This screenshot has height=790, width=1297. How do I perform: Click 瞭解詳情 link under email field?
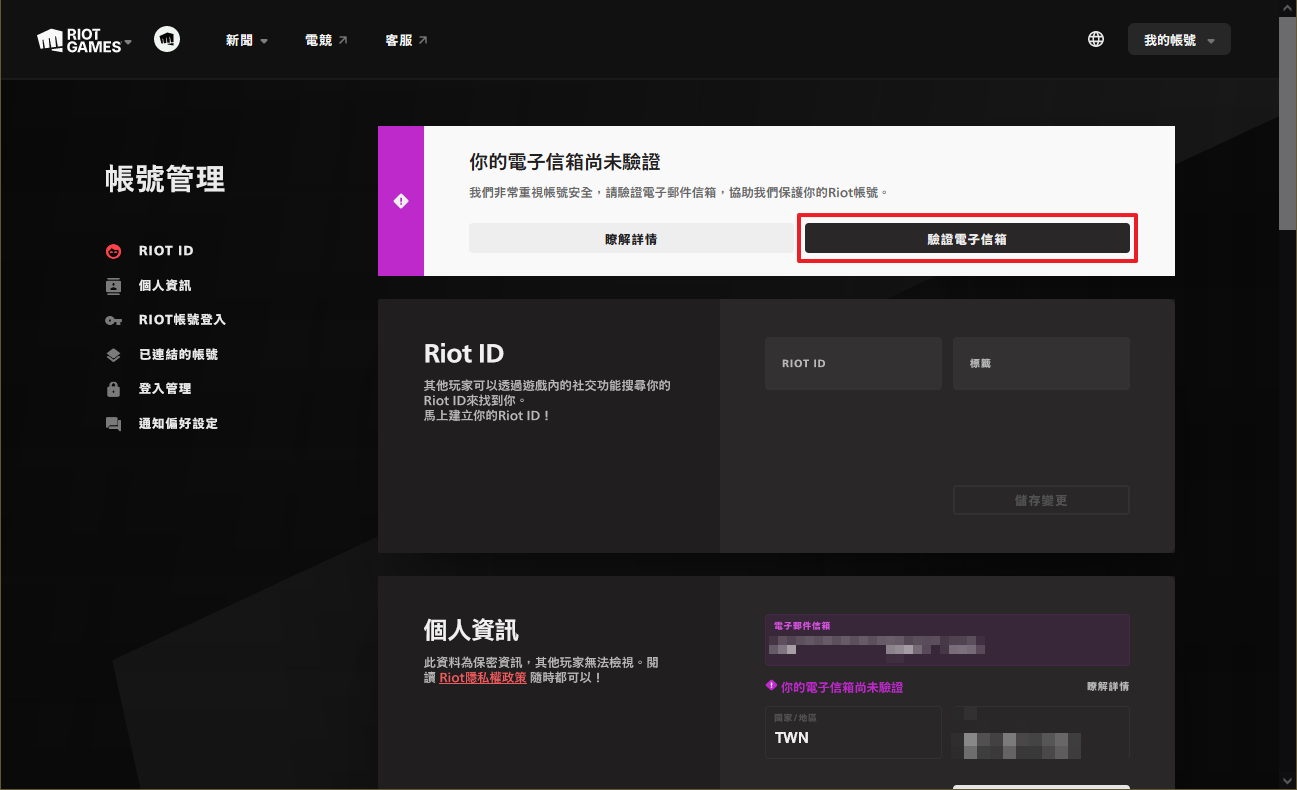1108,687
